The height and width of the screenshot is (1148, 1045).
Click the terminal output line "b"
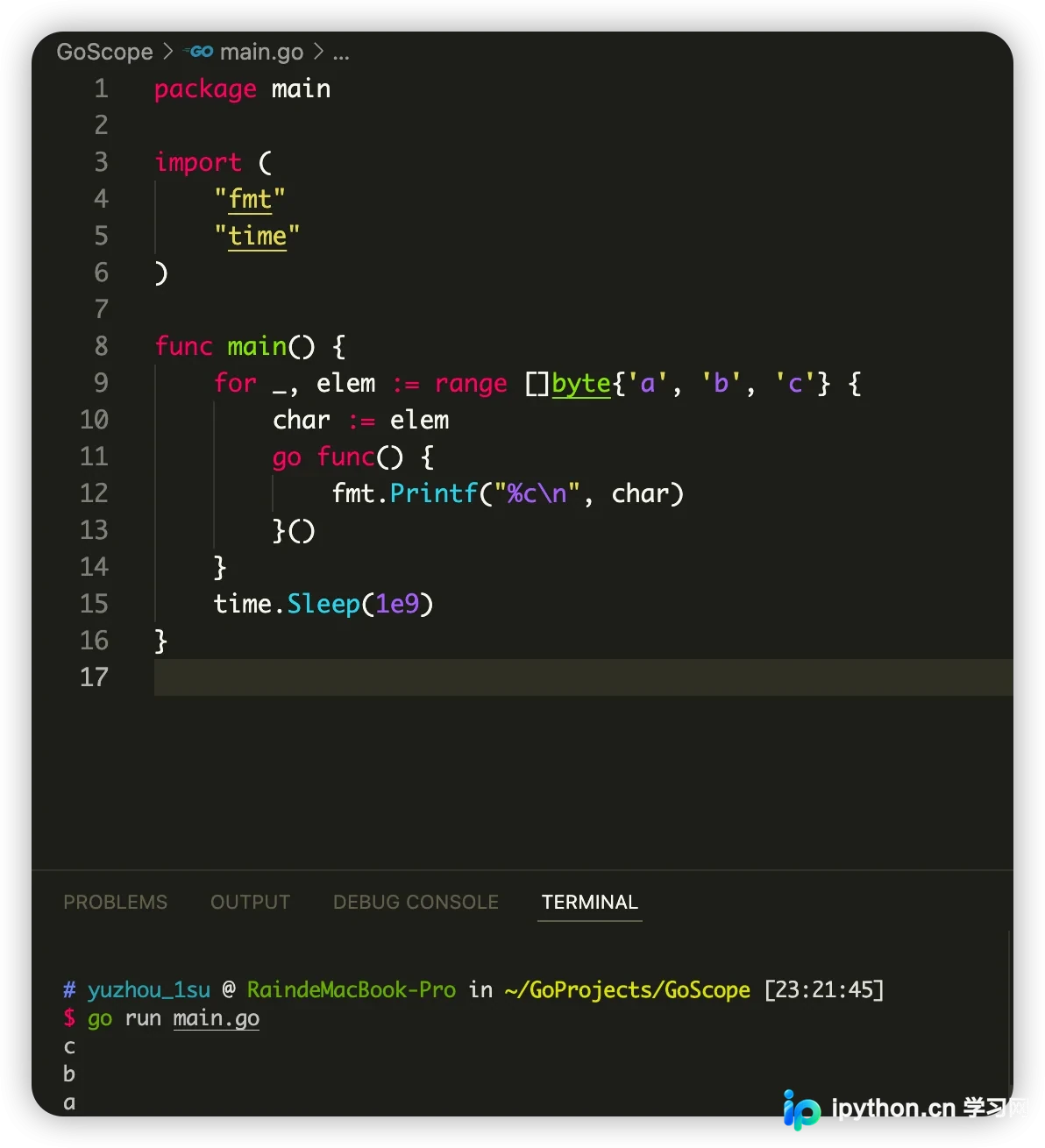click(69, 1074)
